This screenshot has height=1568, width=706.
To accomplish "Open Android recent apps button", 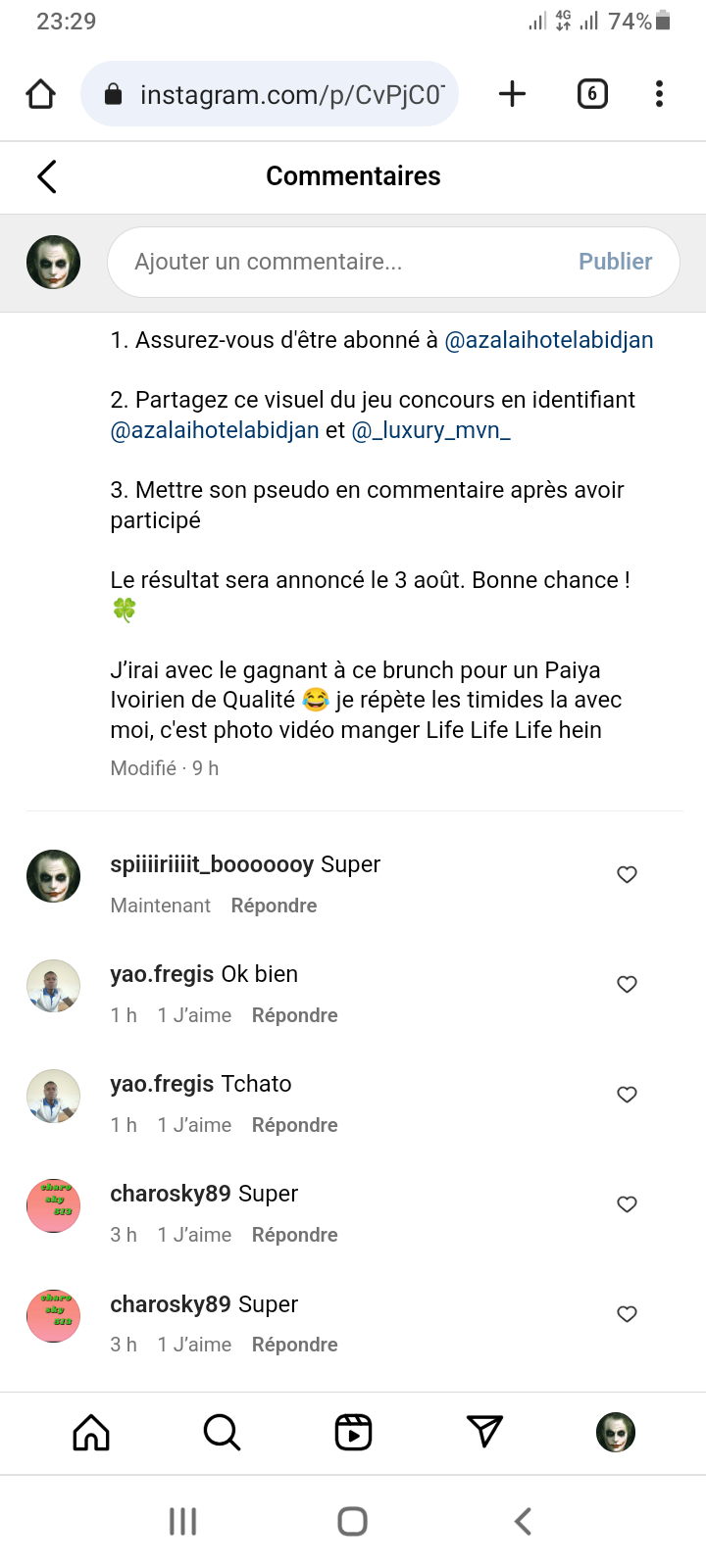I will (x=183, y=1521).
